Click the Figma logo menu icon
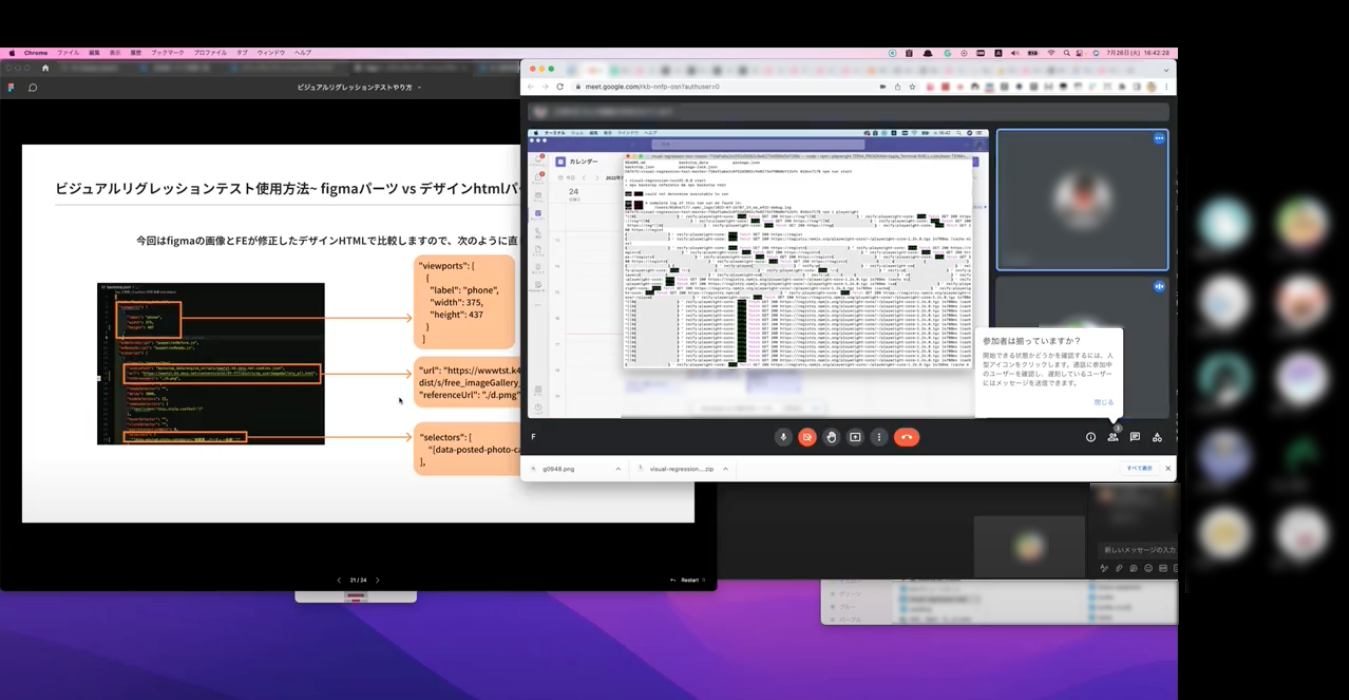 pyautogui.click(x=11, y=87)
